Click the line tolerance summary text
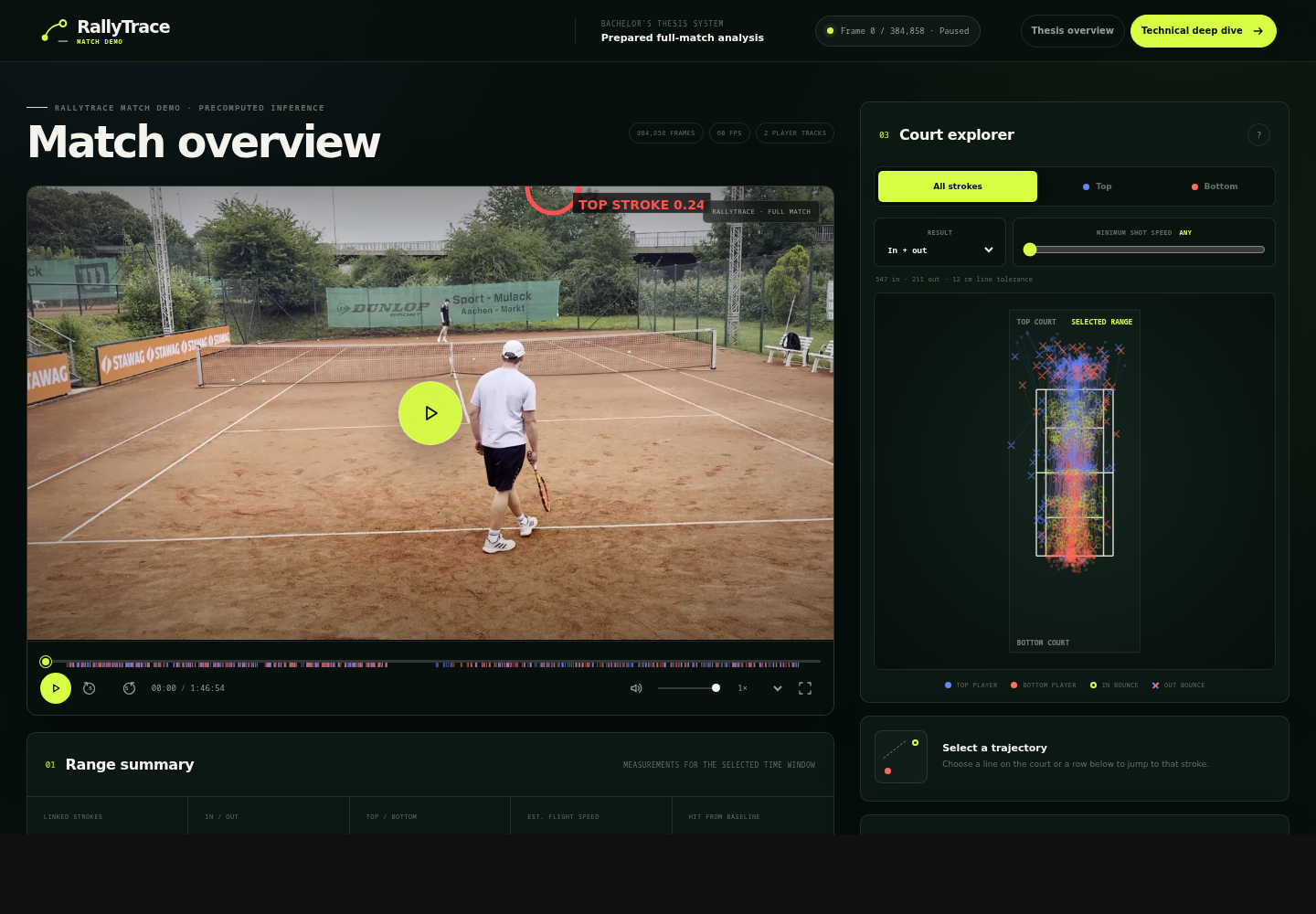The image size is (1316, 914). tap(954, 280)
